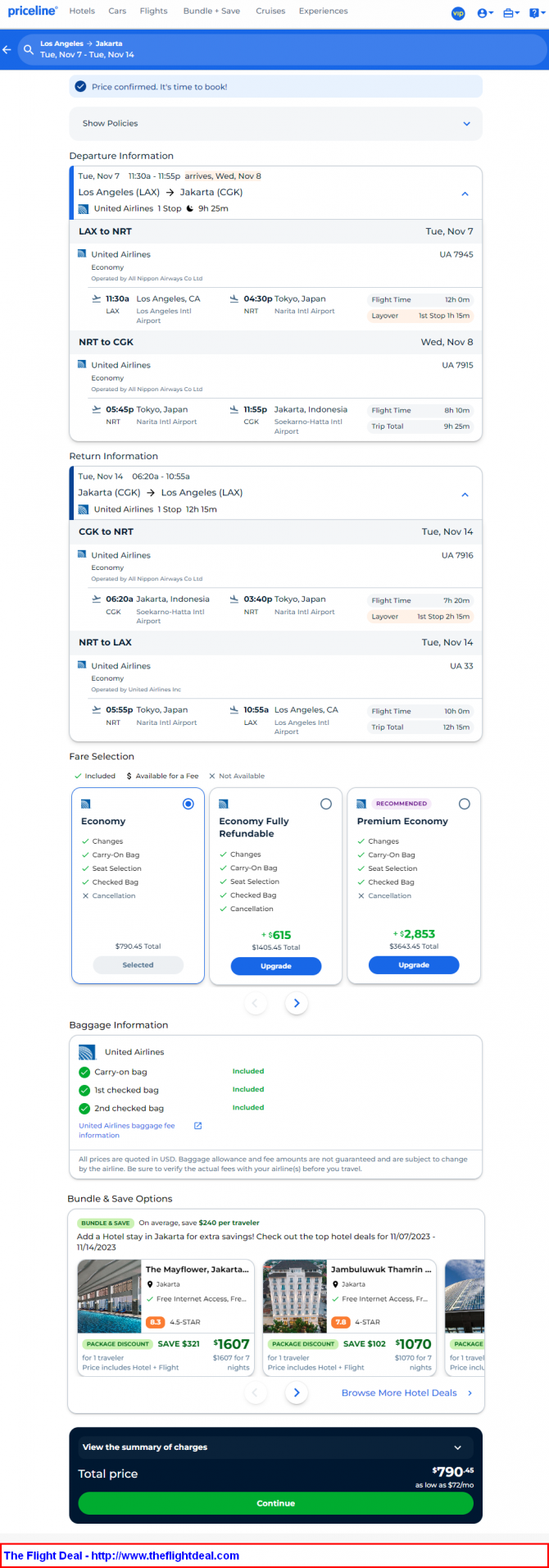This screenshot has width=549, height=1568.
Task: Open the user account menu icon
Action: point(484,13)
